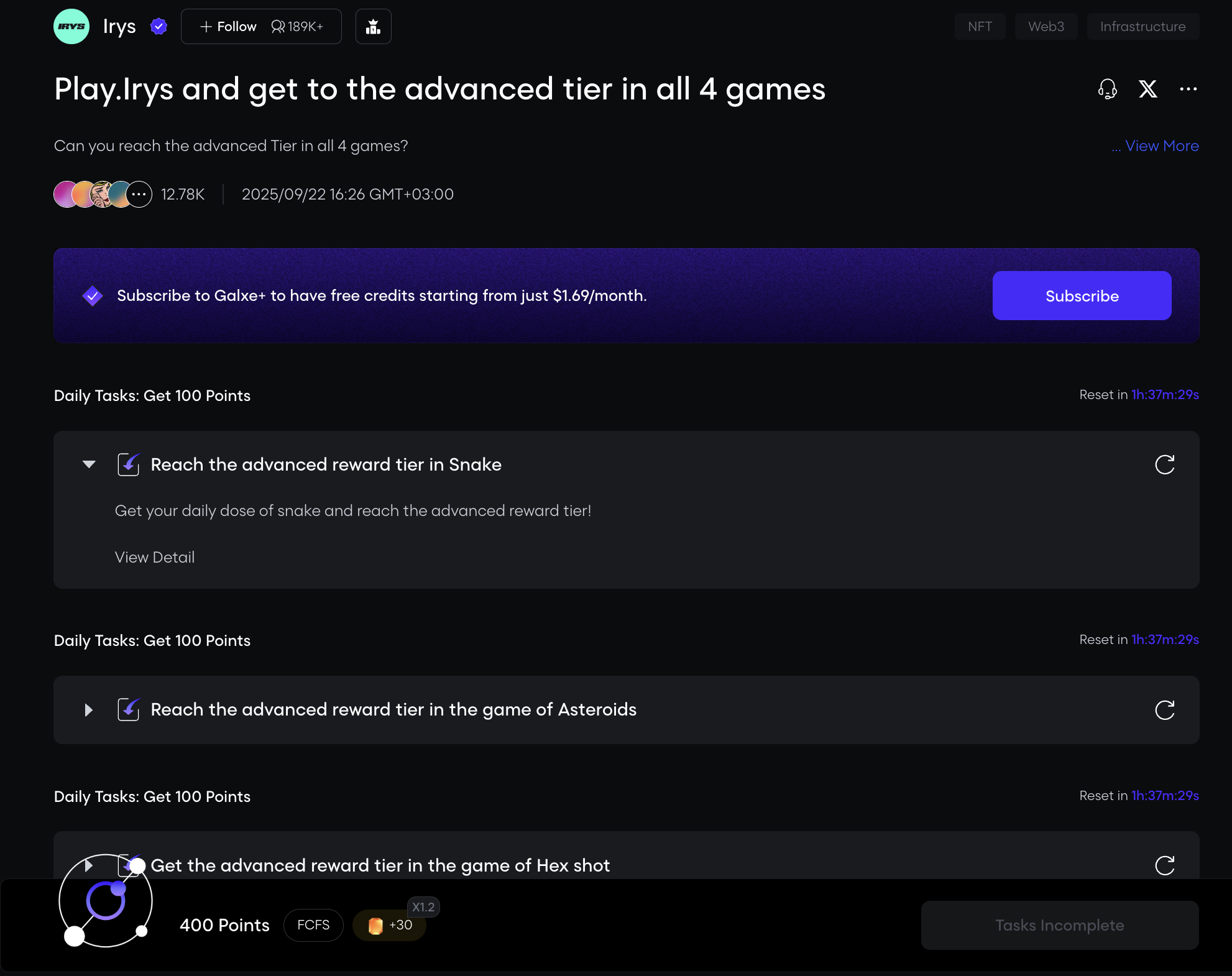Collapse the Snake task details
The height and width of the screenshot is (976, 1232).
pos(89,464)
